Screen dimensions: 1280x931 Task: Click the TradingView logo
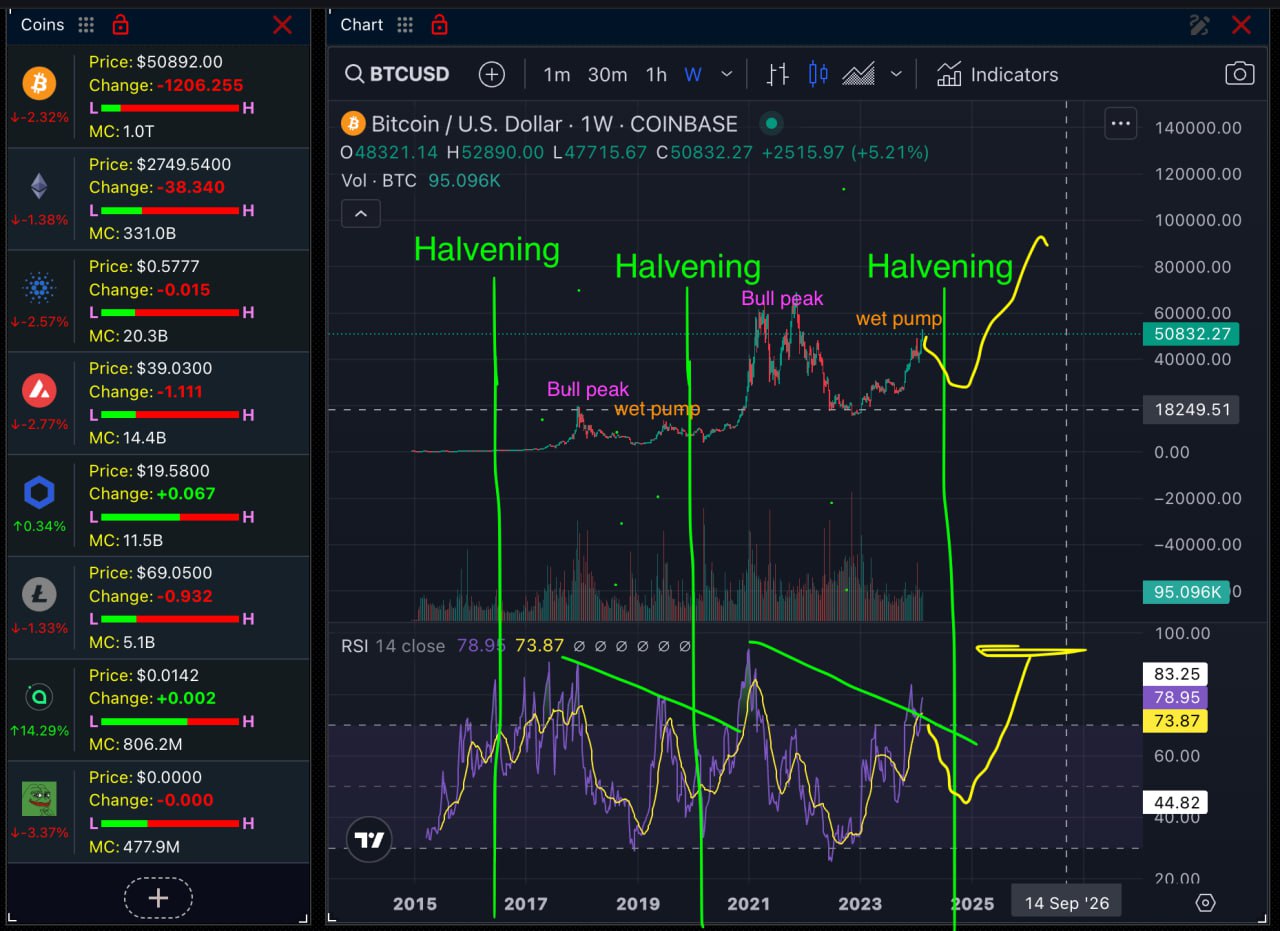[370, 840]
